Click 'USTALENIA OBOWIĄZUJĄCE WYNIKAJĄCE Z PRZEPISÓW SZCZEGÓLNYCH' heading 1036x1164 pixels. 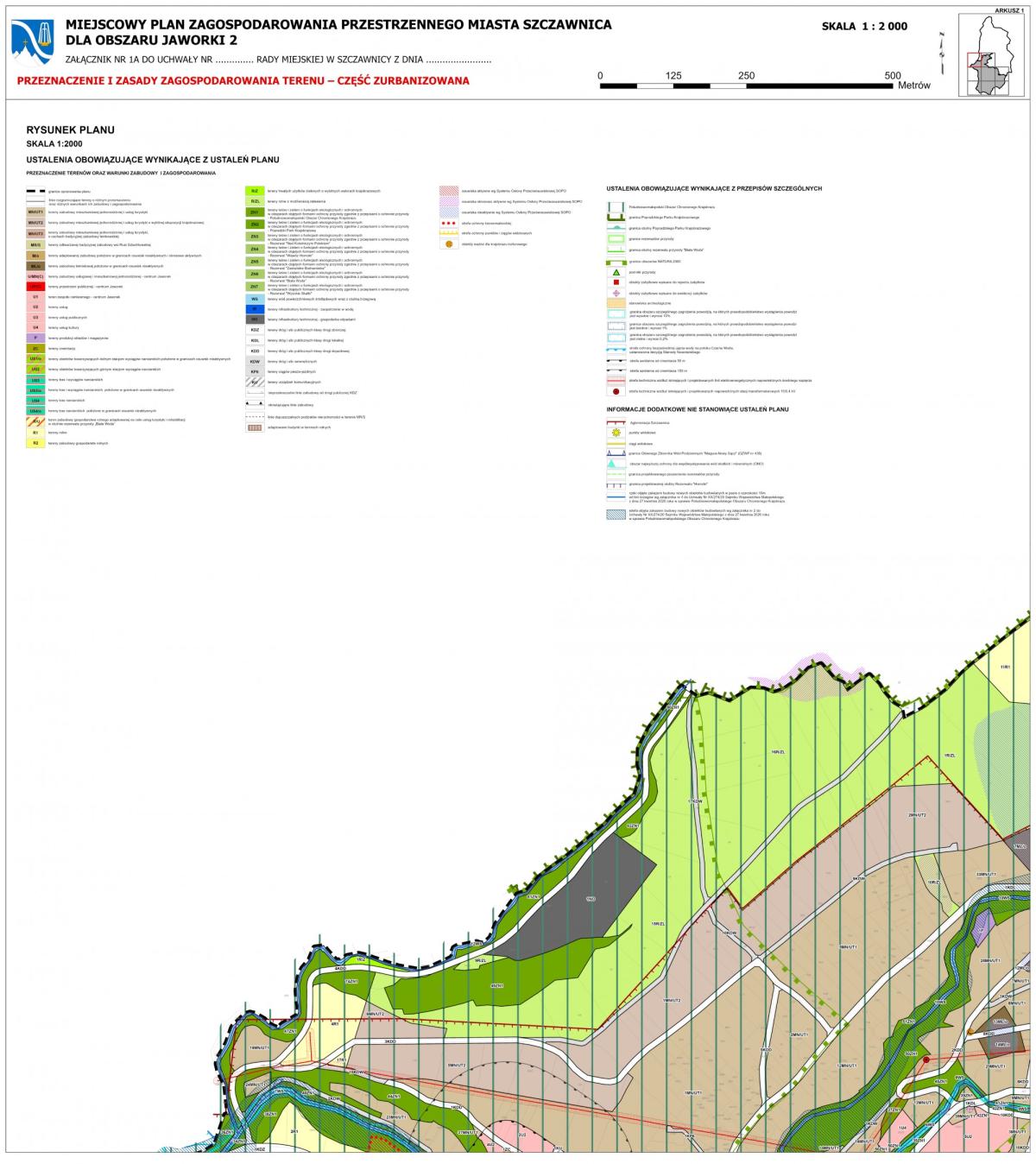714,188
